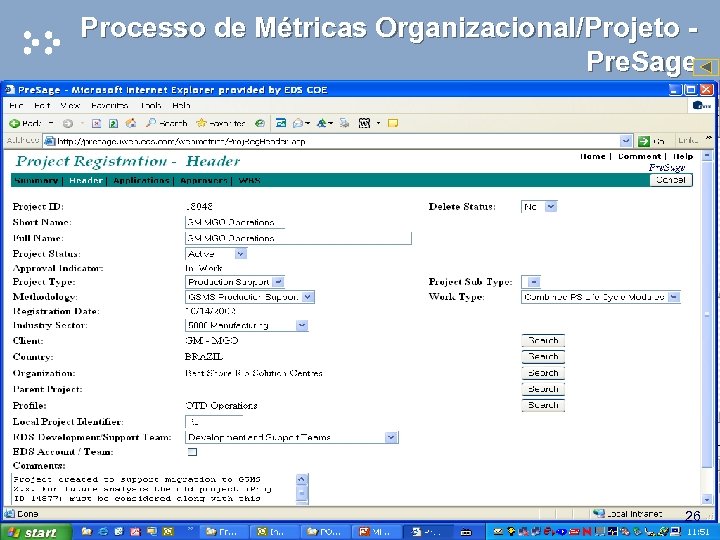The height and width of the screenshot is (540, 720).
Task: Expand the Project Type dropdown
Action: pos(278,281)
